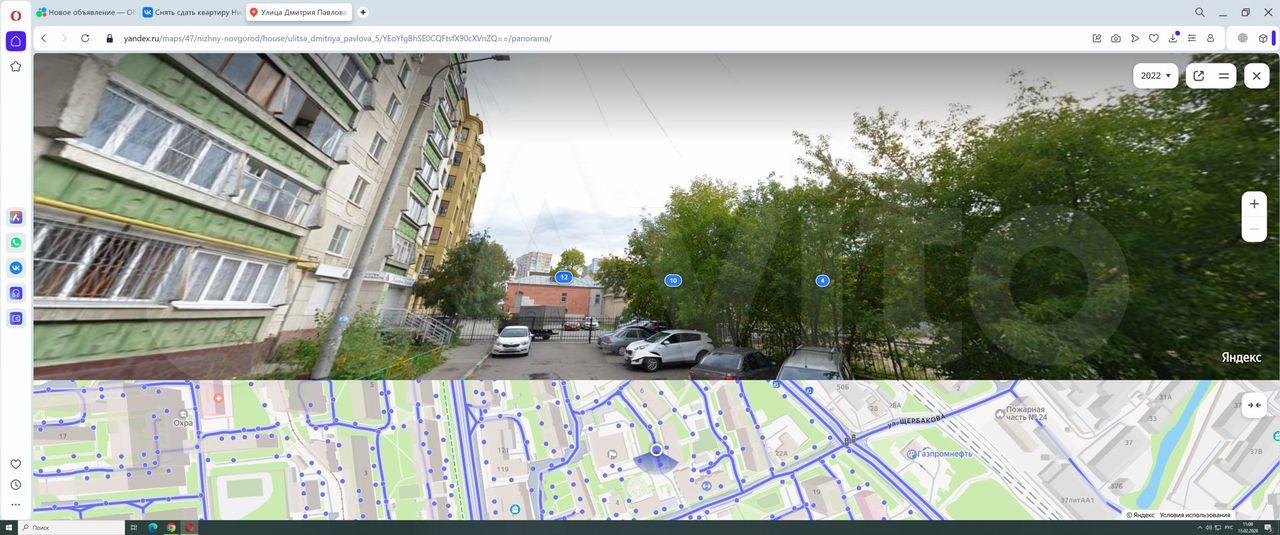This screenshot has width=1280, height=535.
Task: Add page to bookmarks with heart icon
Action: point(1153,38)
